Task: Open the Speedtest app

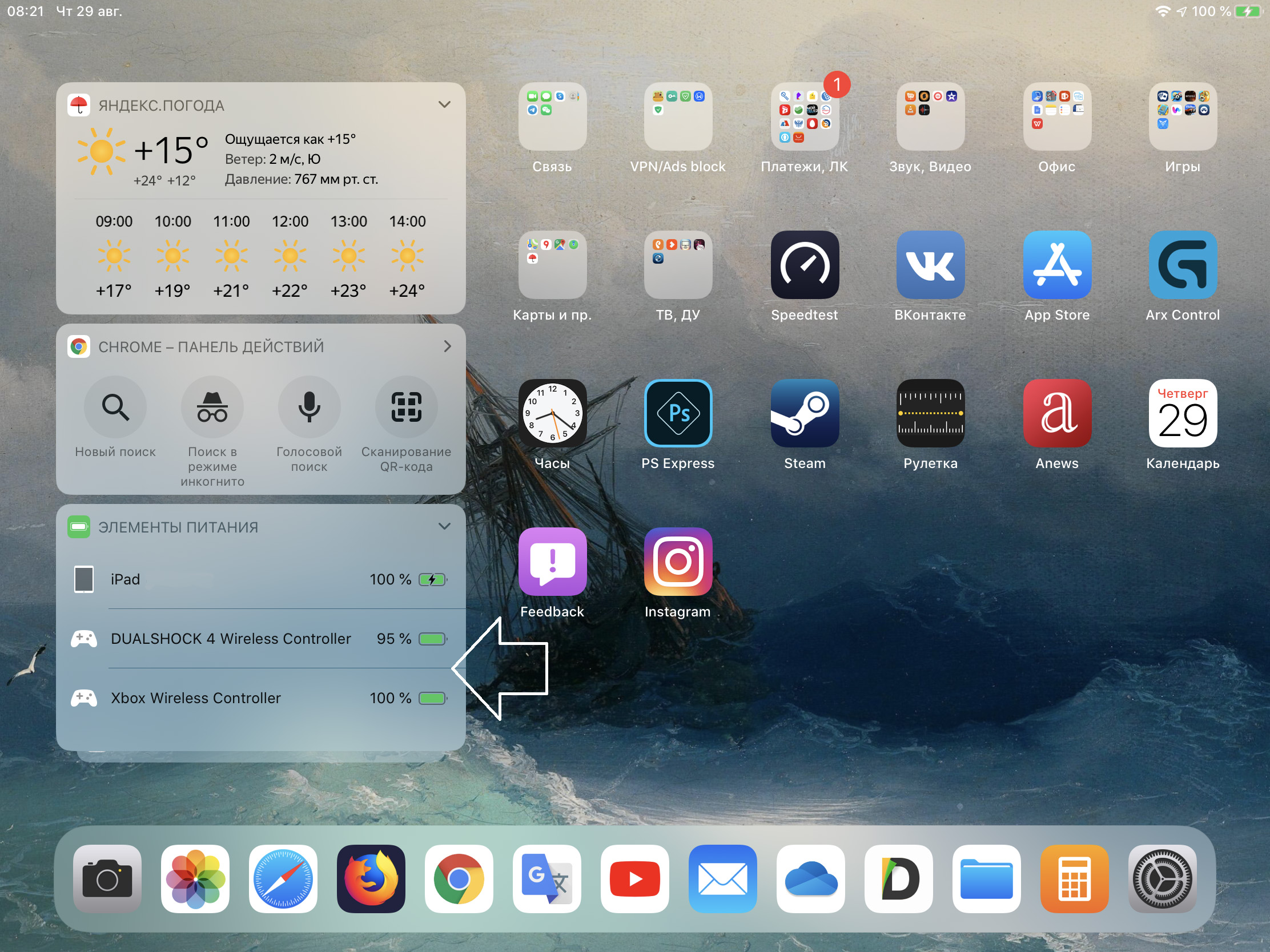Action: point(805,265)
